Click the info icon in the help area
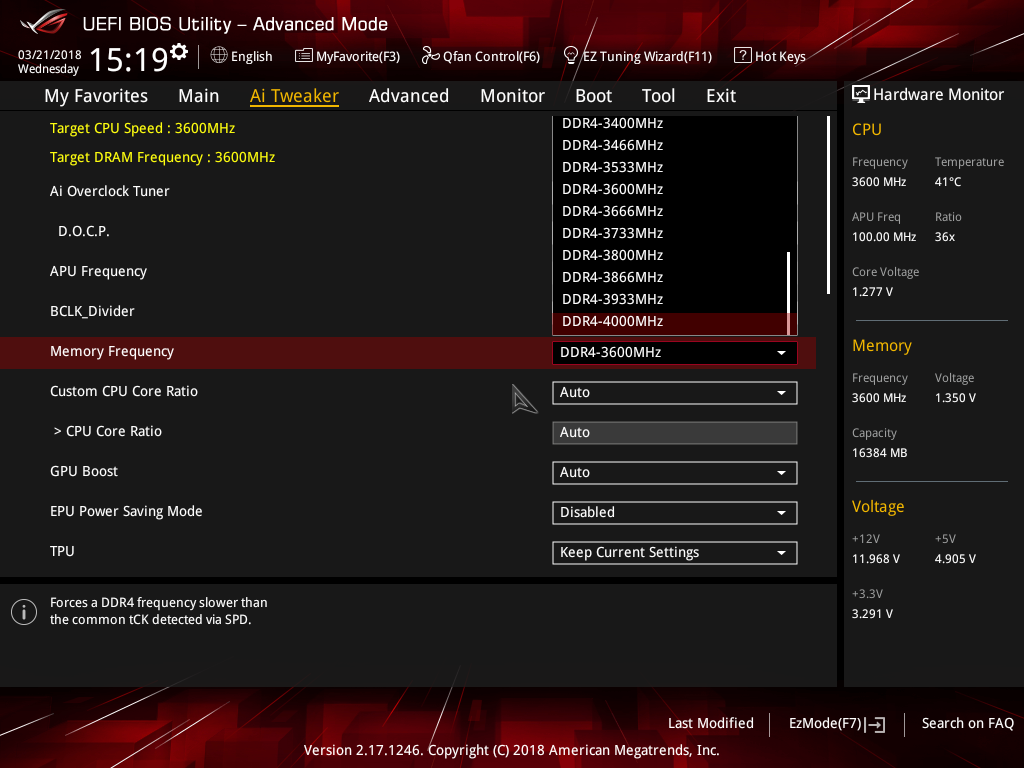 click(x=24, y=611)
